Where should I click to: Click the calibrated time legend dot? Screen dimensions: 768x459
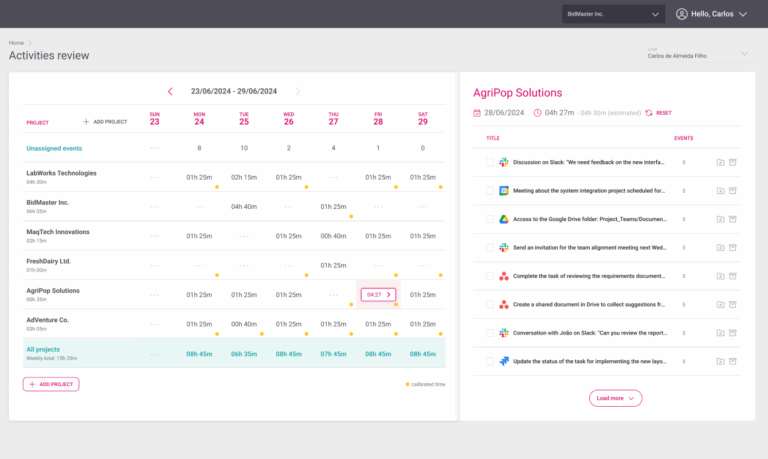pyautogui.click(x=408, y=385)
